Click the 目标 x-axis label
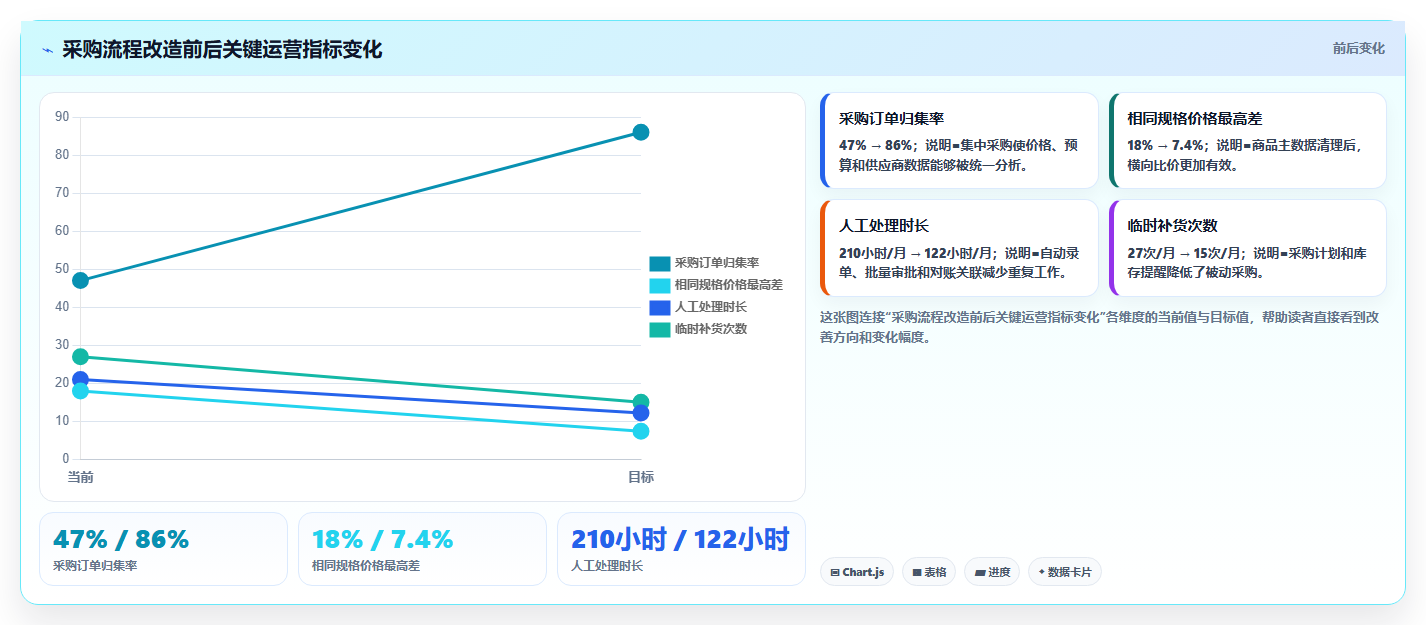This screenshot has height=625, width=1426. tap(641, 477)
